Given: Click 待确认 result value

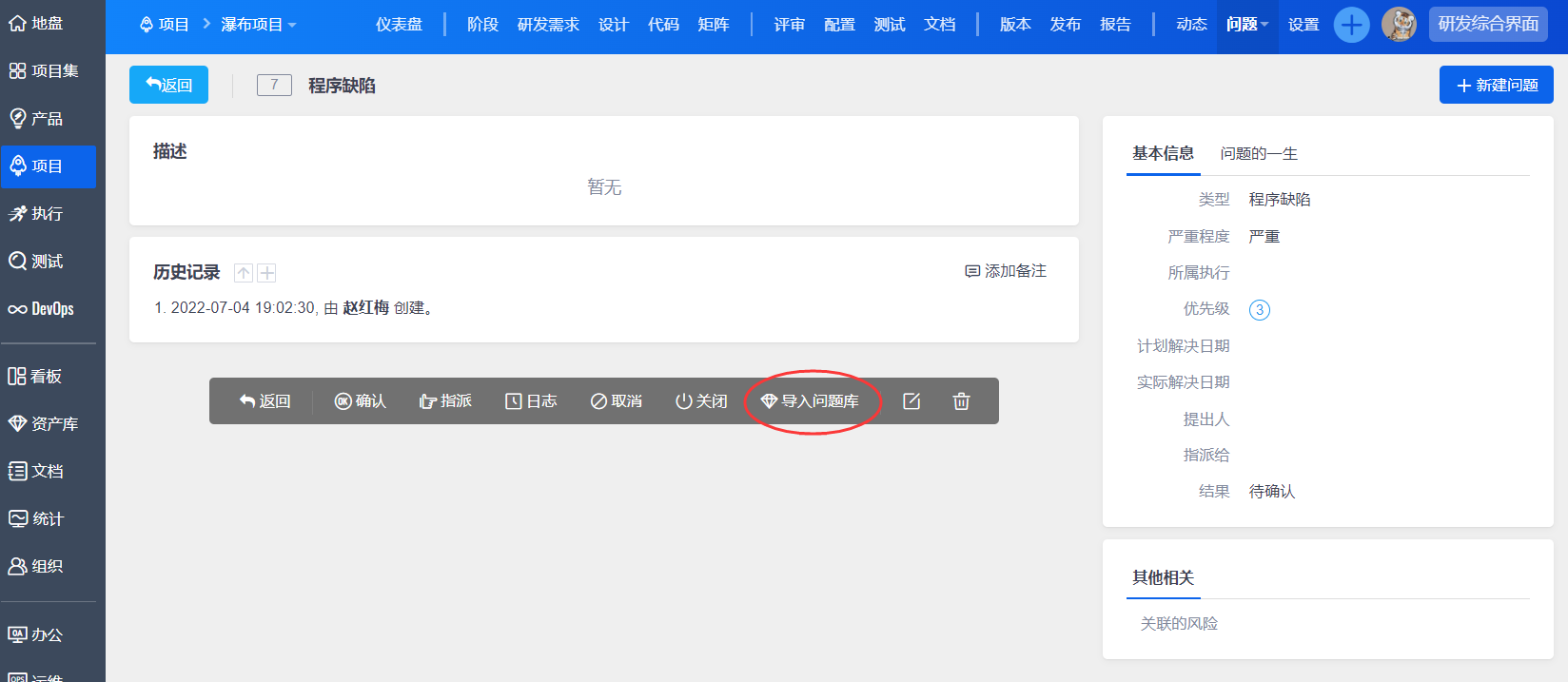Looking at the screenshot, I should 1272,492.
